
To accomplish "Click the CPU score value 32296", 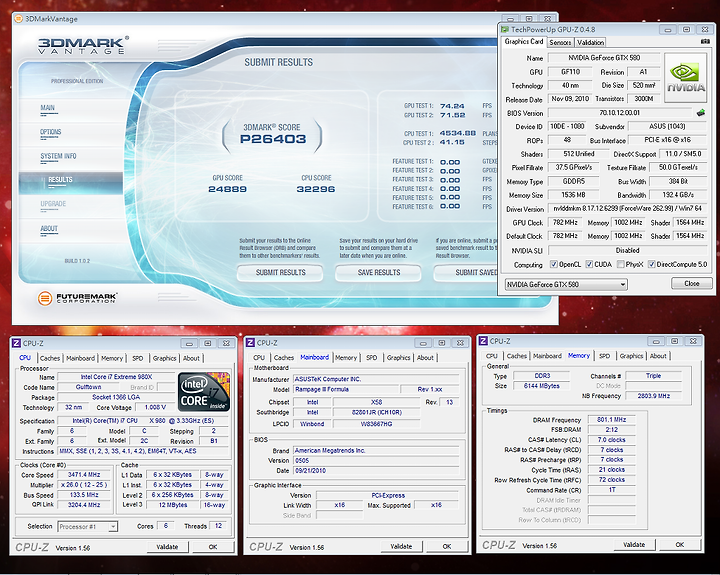I will (316, 189).
